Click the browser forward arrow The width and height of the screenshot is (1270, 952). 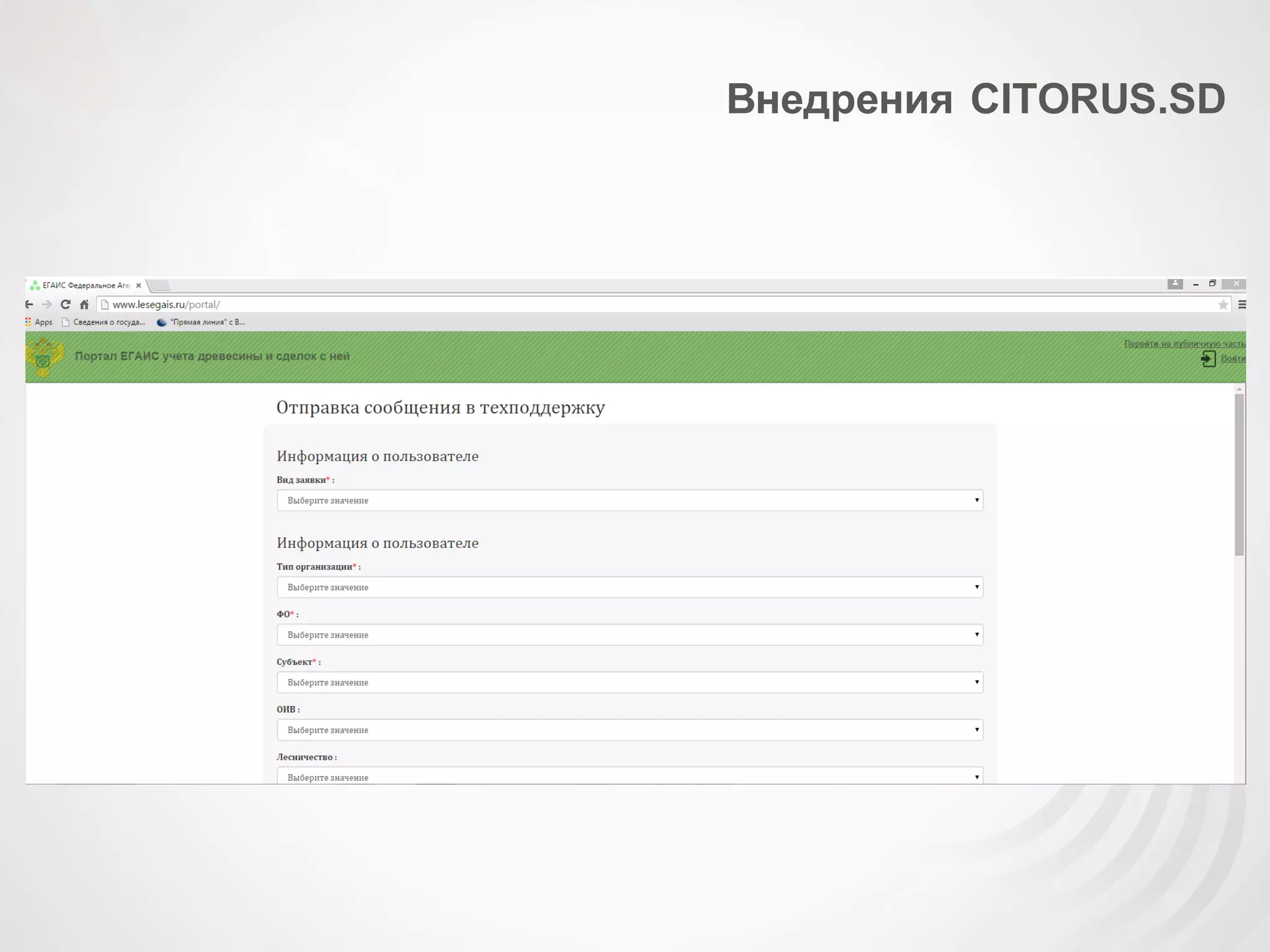[x=47, y=304]
